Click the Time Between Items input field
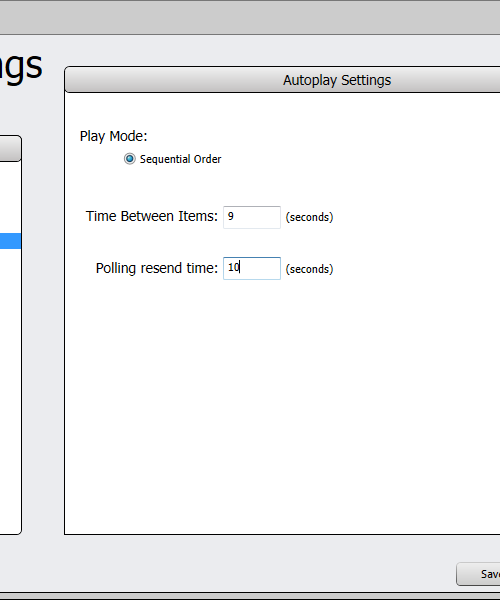This screenshot has width=500, height=600. pyautogui.click(x=252, y=217)
